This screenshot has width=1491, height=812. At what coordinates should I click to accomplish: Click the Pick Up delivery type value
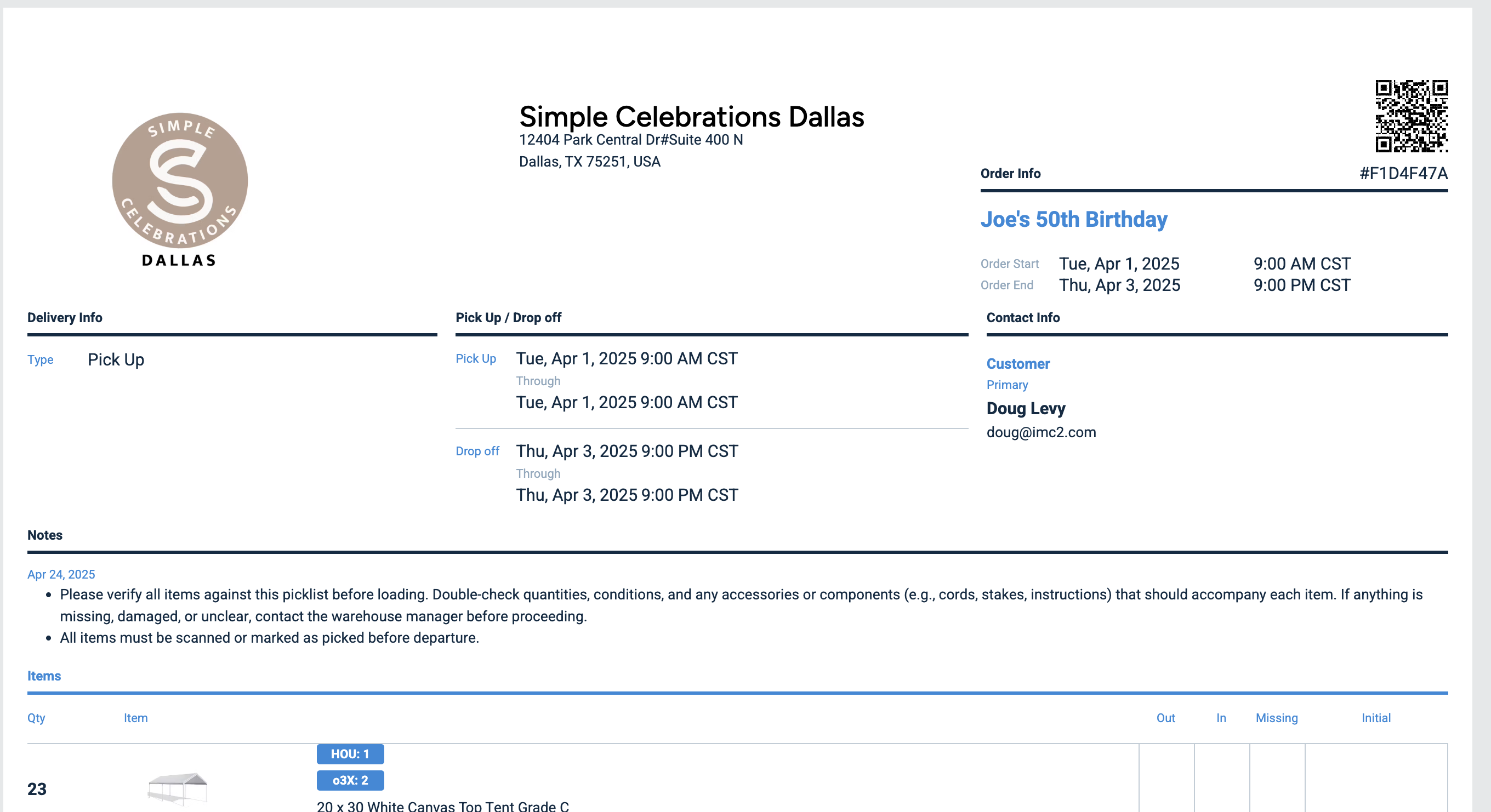(x=116, y=360)
